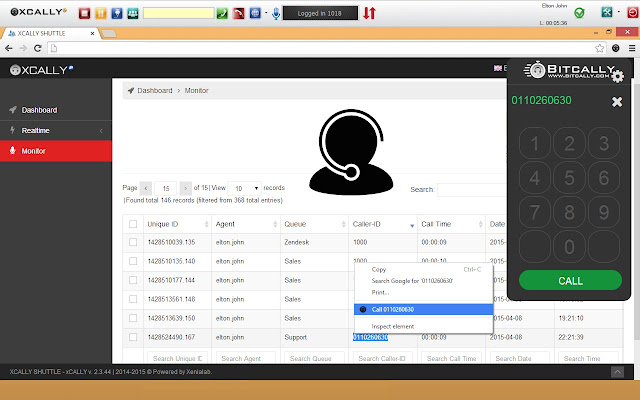Go to next page button
The image size is (640, 400).
tap(185, 188)
